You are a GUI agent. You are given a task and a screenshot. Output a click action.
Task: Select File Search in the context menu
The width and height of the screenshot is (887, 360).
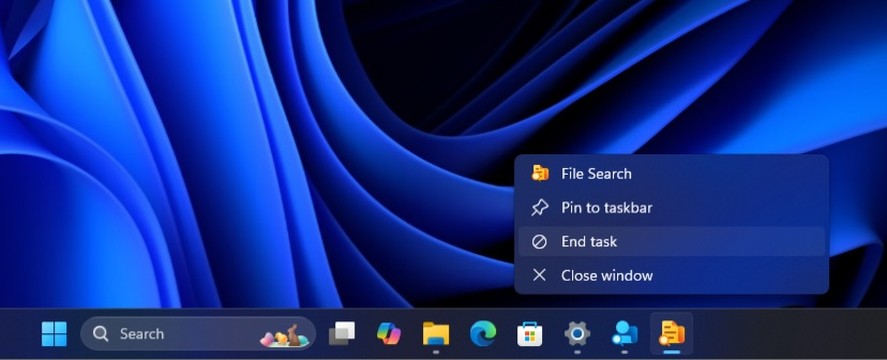tap(671, 174)
